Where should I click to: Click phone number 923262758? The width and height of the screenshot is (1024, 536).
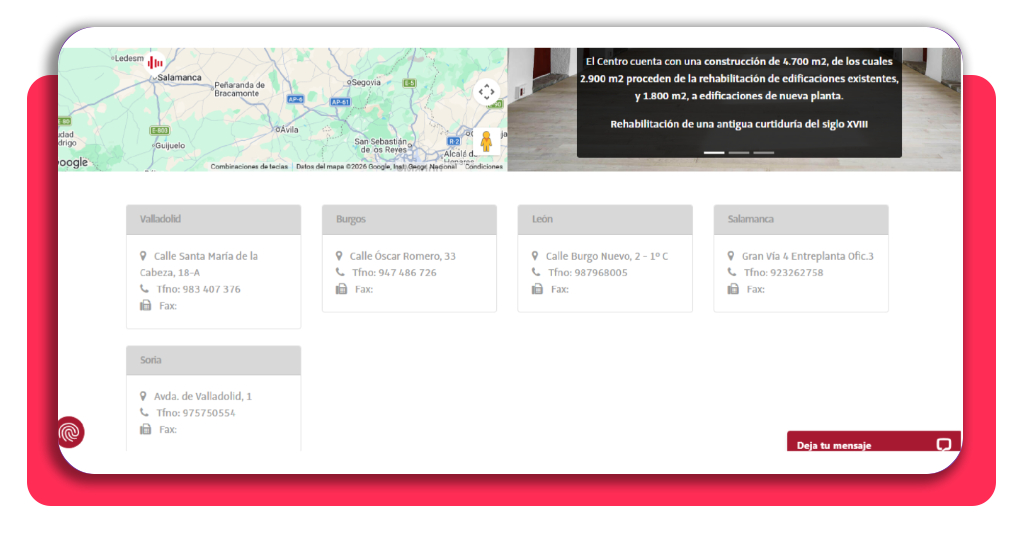pos(797,272)
